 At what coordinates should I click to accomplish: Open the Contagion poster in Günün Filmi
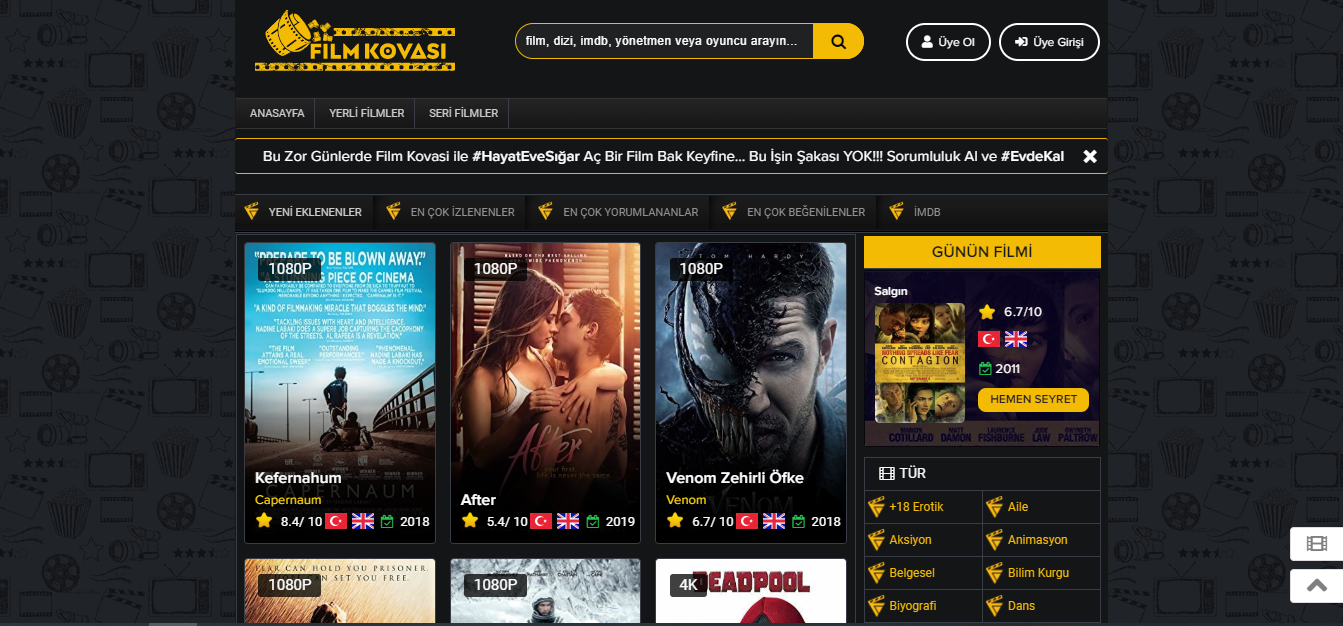tap(920, 363)
